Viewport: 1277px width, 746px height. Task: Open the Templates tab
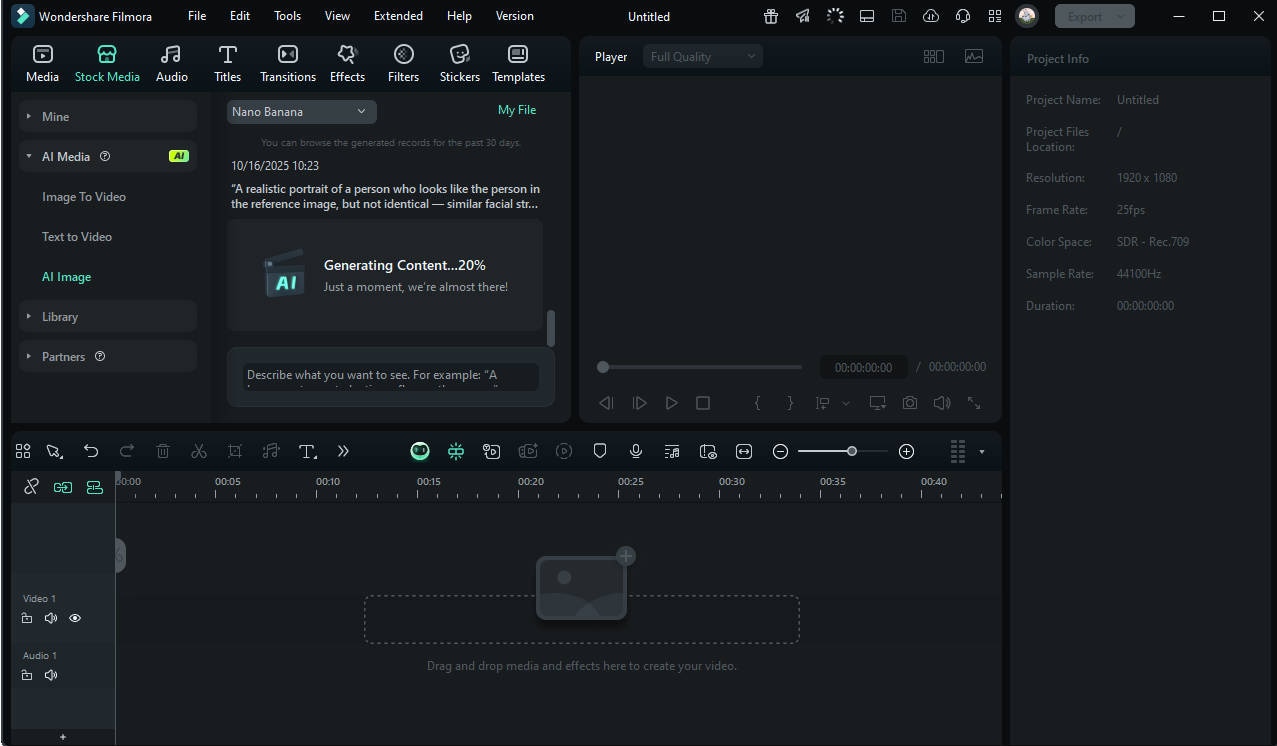click(x=518, y=63)
